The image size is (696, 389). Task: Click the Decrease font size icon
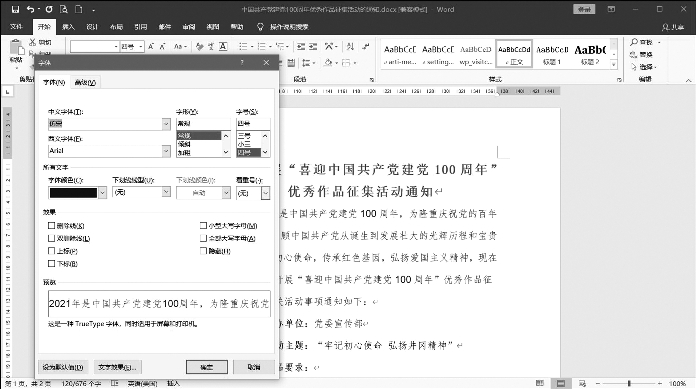point(162,46)
